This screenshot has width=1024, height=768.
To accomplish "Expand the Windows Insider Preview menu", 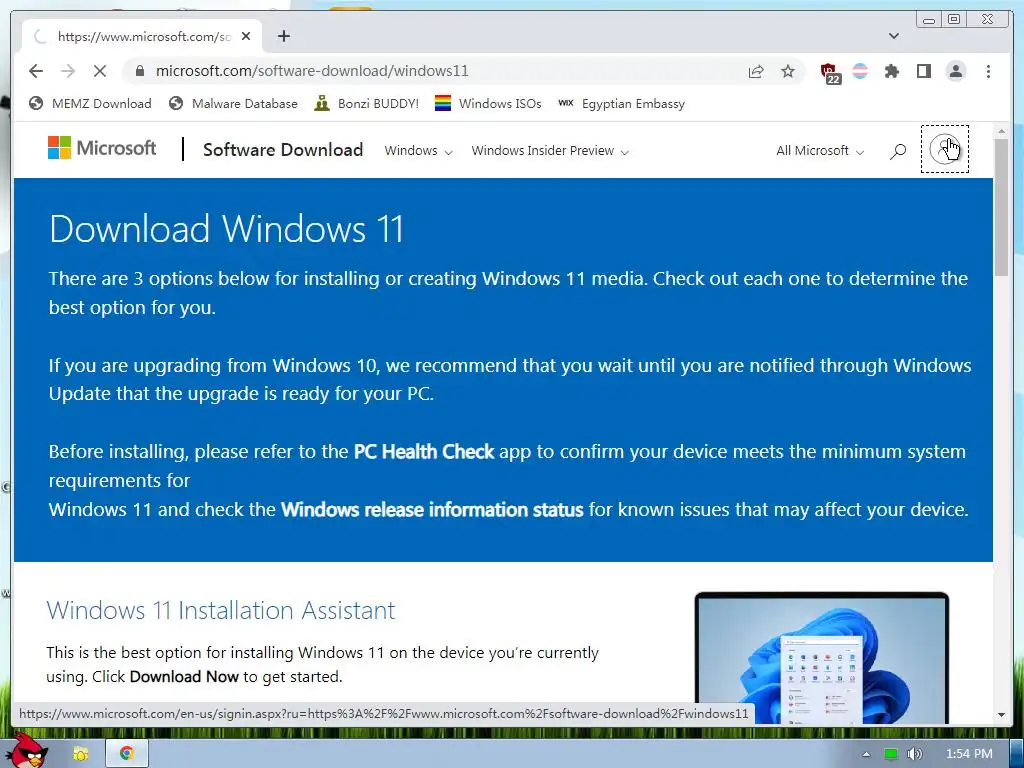I will coord(550,151).
